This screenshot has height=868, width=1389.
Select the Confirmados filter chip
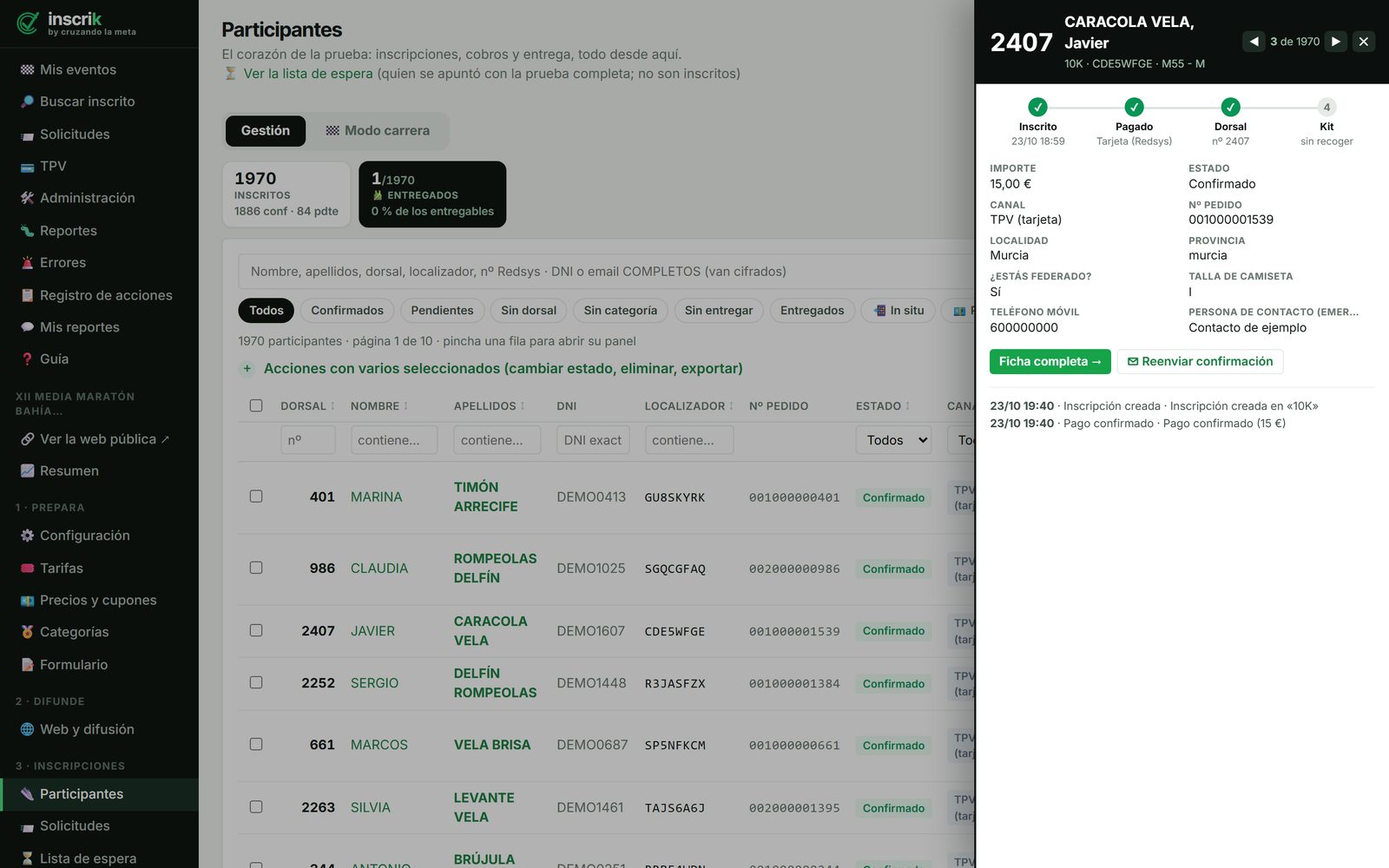click(x=347, y=311)
